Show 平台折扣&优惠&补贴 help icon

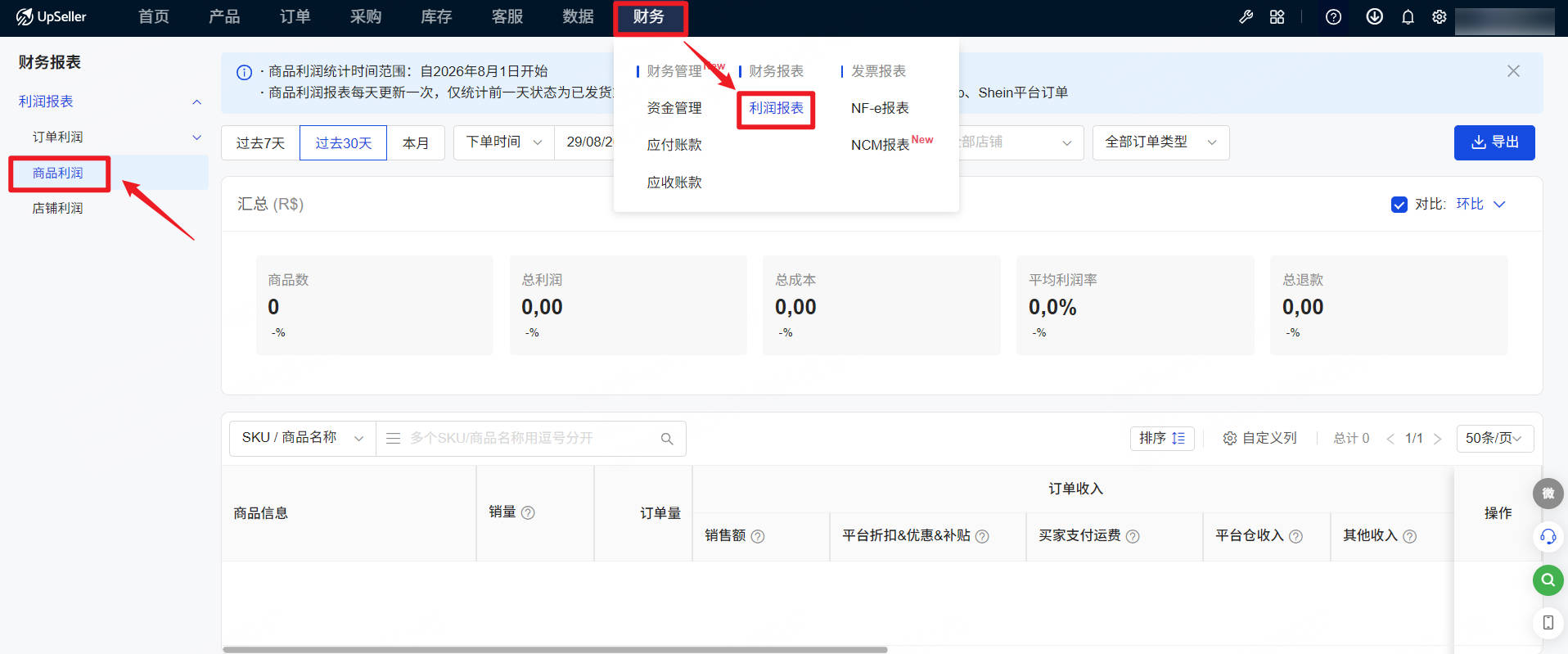tap(982, 536)
